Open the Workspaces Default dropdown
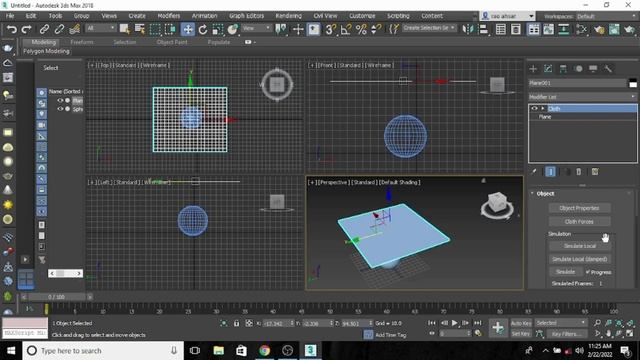This screenshot has width=640, height=360. [606, 16]
